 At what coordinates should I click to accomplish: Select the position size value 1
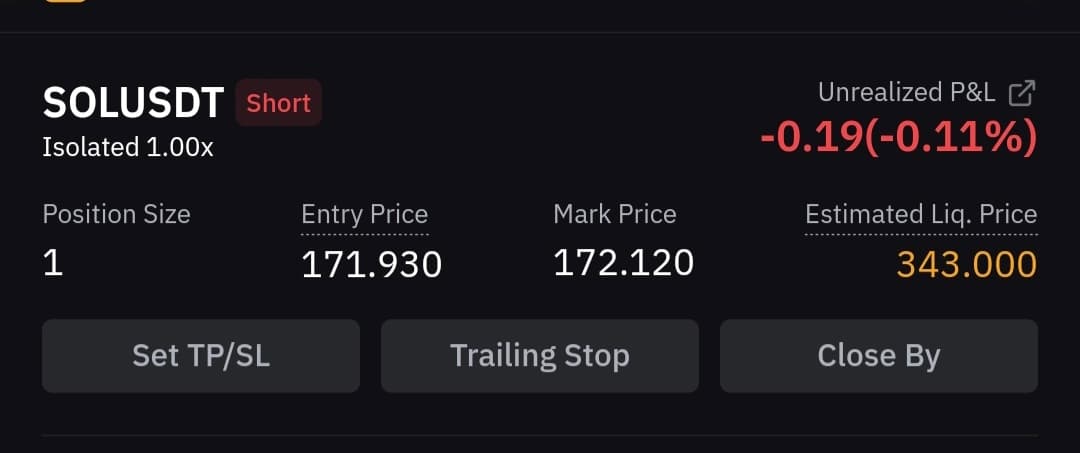52,264
